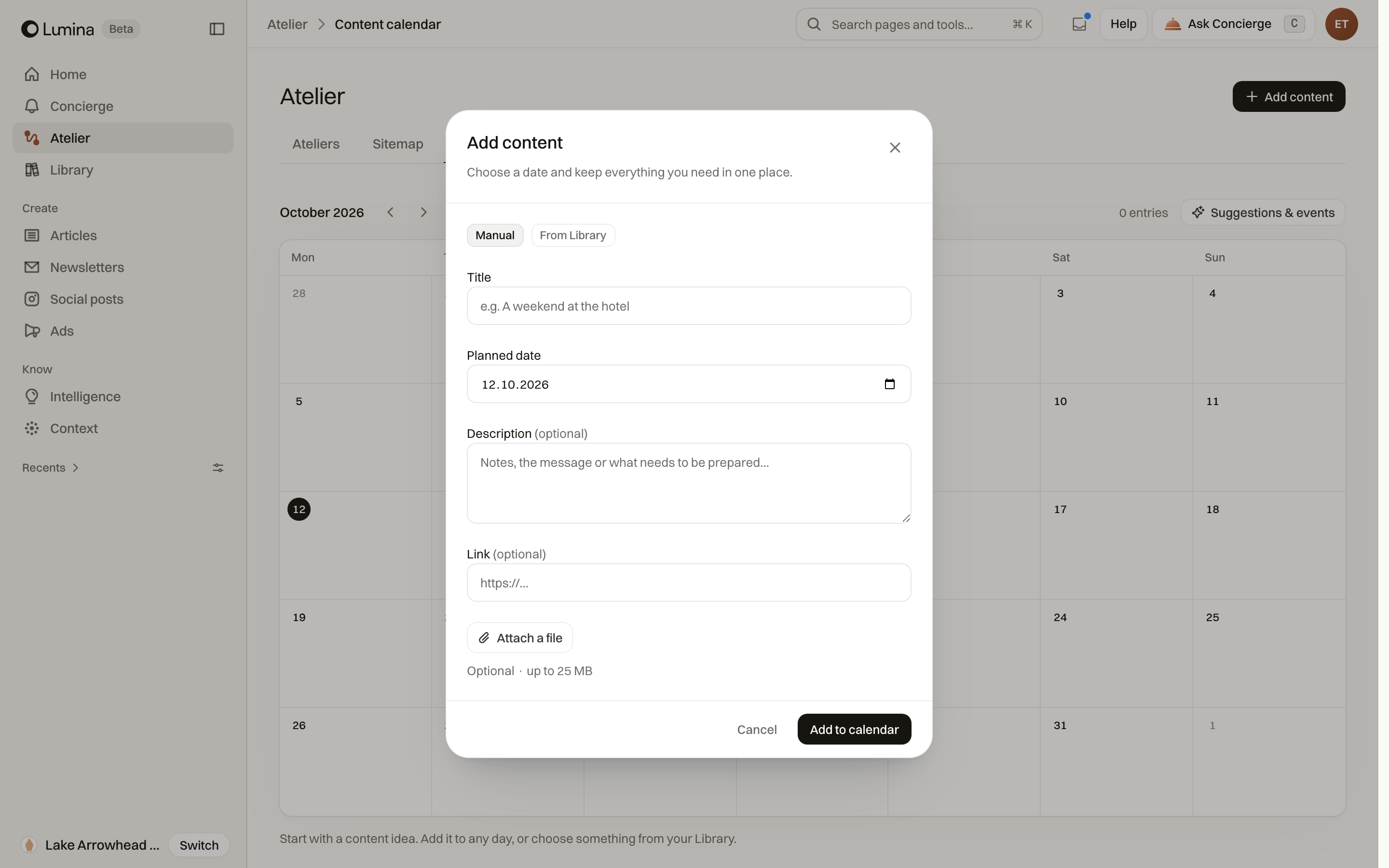Go to Articles page
Viewport: 1389px width, 868px height.
point(123,235)
